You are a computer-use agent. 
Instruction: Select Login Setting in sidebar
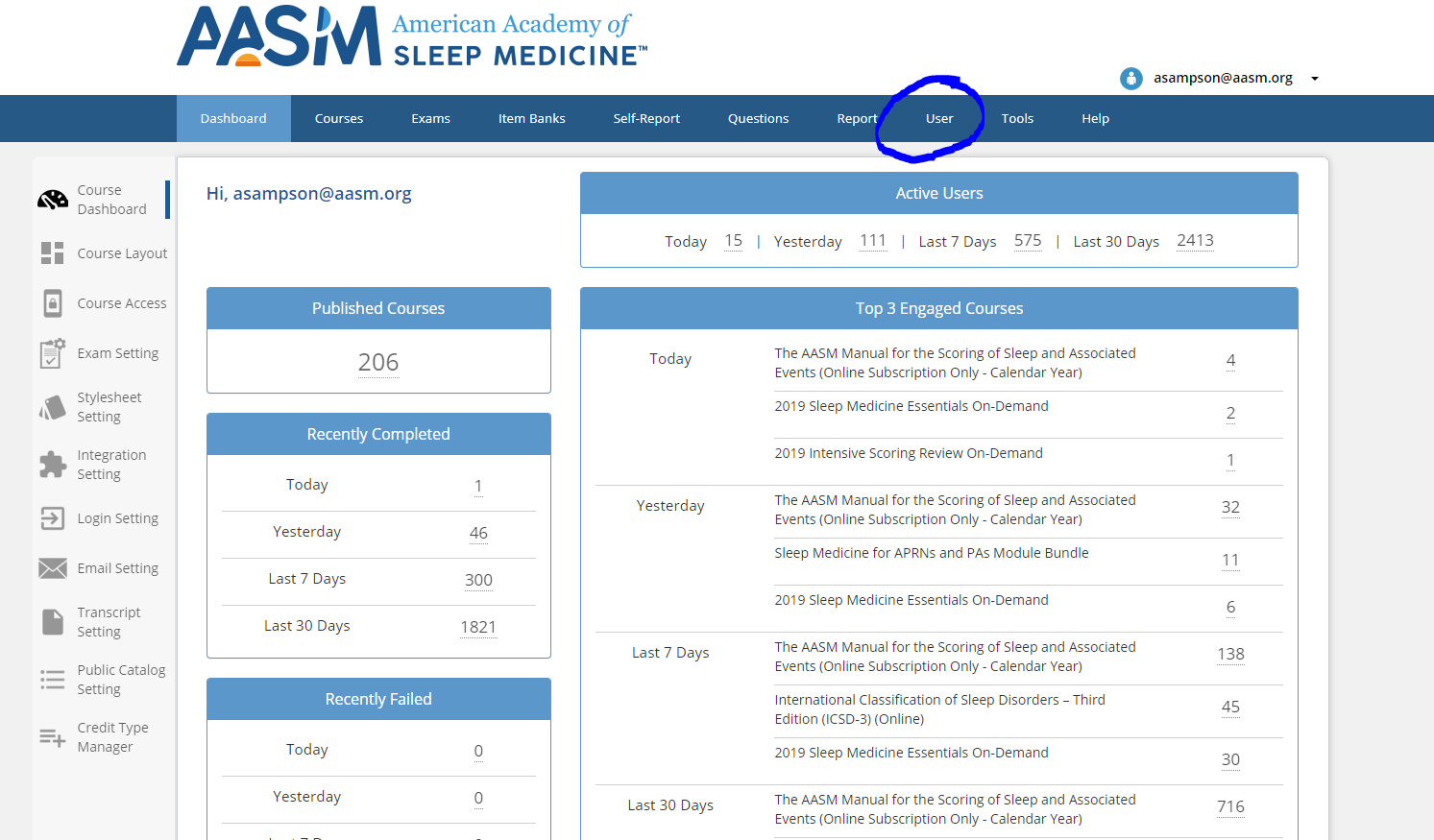tap(118, 518)
